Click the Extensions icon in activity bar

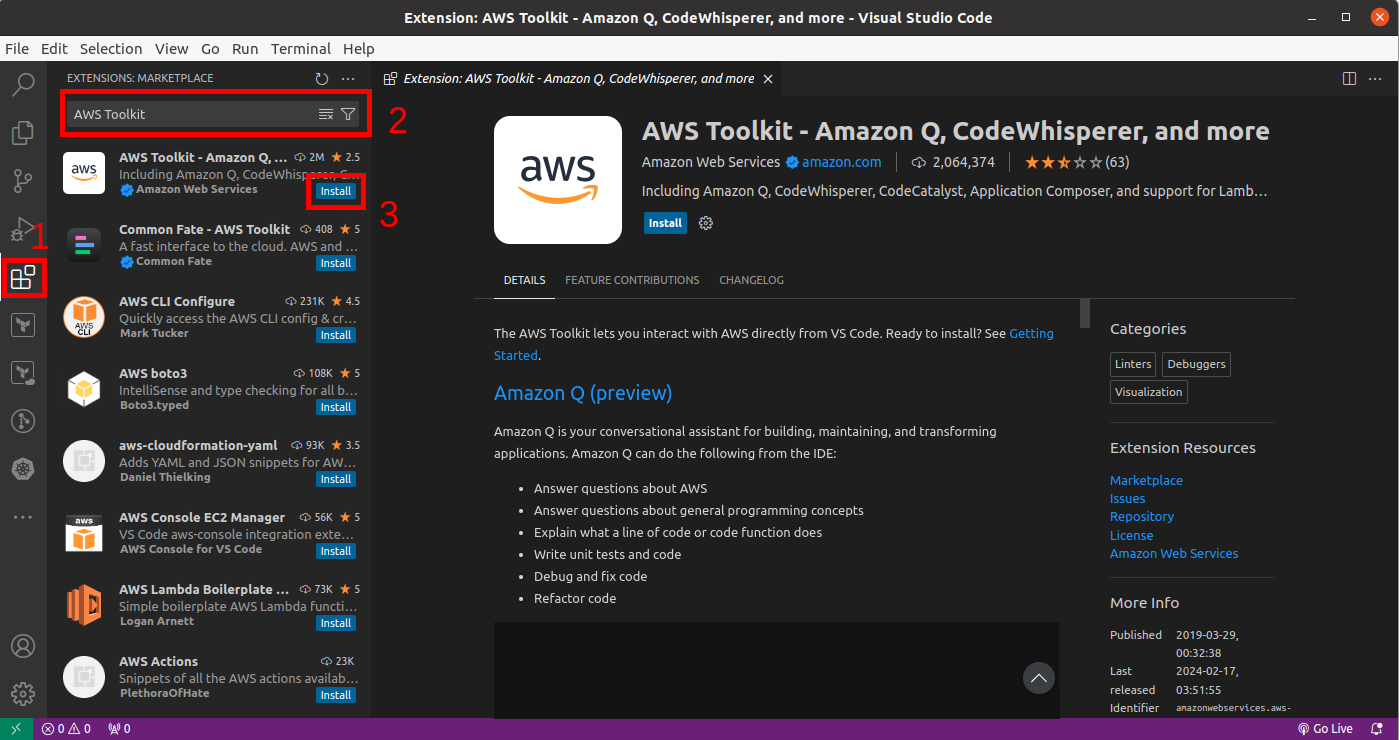point(23,277)
